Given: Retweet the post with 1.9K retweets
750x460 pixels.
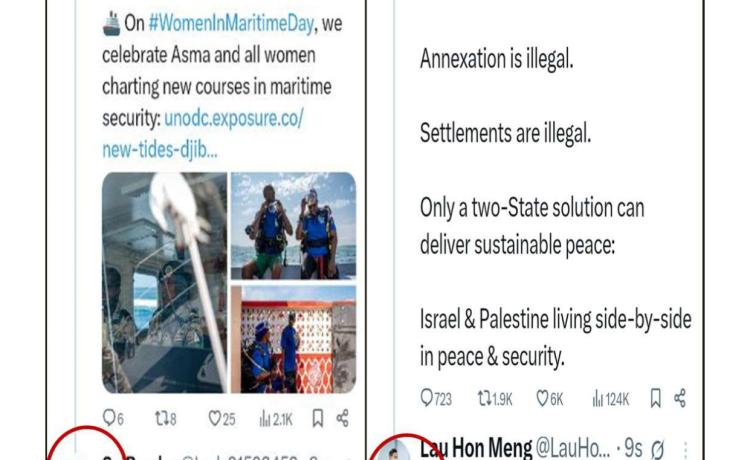Looking at the screenshot, I should point(495,398).
